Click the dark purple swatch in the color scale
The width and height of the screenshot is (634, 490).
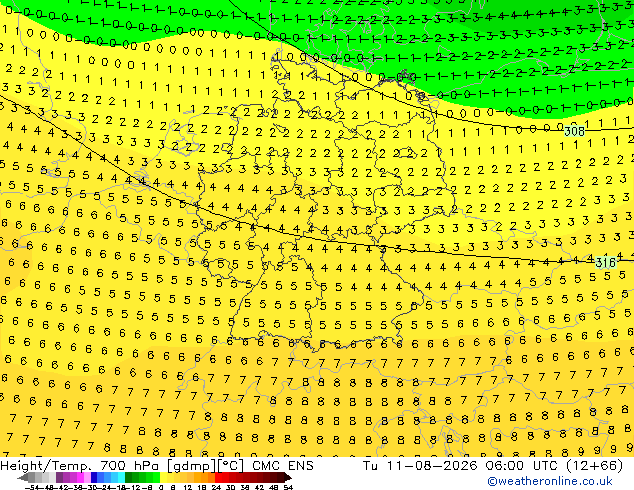click(x=59, y=477)
